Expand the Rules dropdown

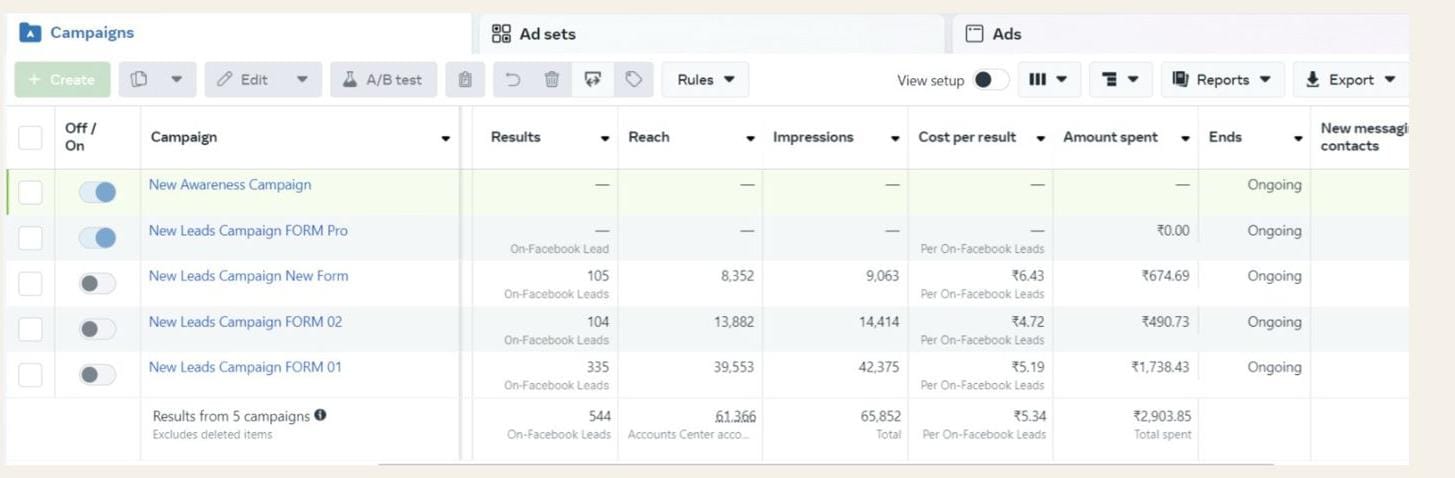click(705, 80)
